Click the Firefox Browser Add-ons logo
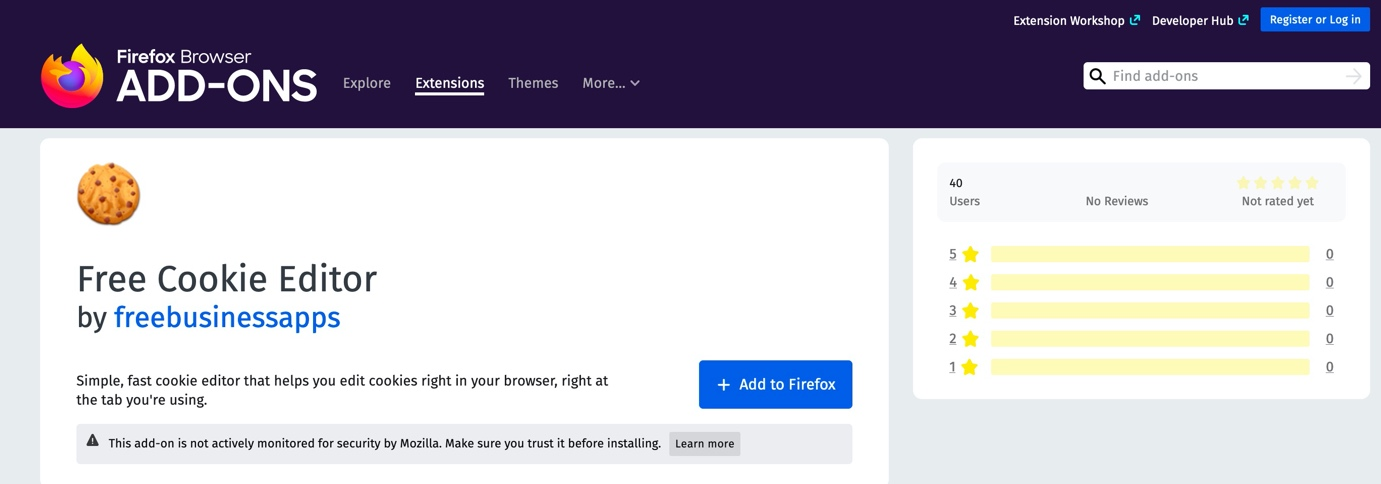This screenshot has width=1381, height=484. [179, 76]
